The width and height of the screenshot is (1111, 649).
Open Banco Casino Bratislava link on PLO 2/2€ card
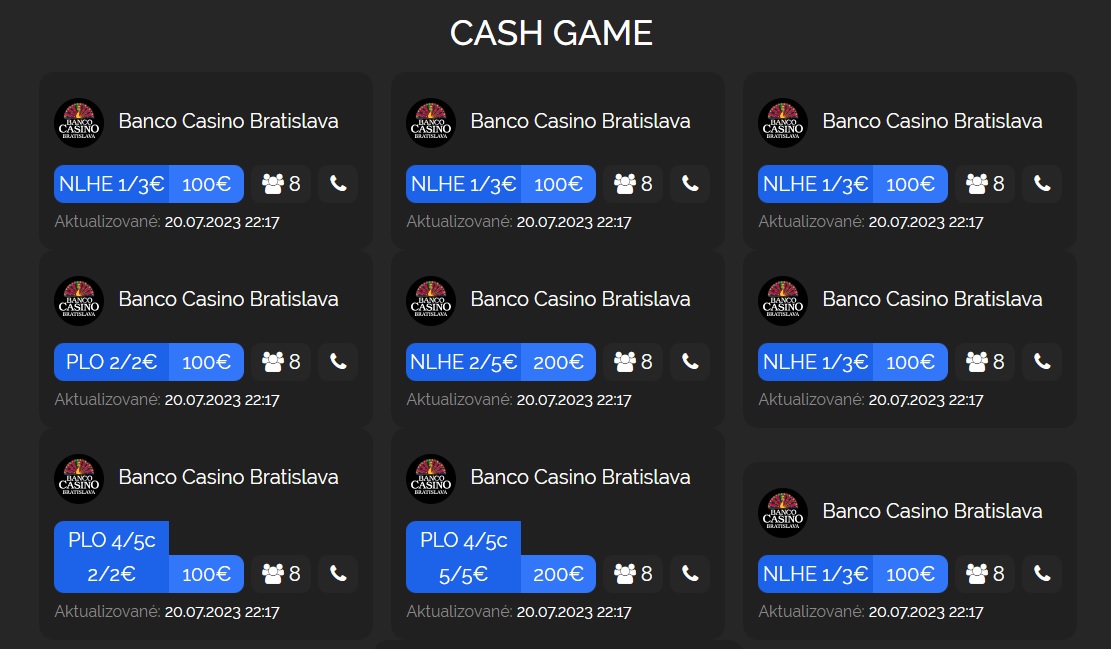[228, 299]
